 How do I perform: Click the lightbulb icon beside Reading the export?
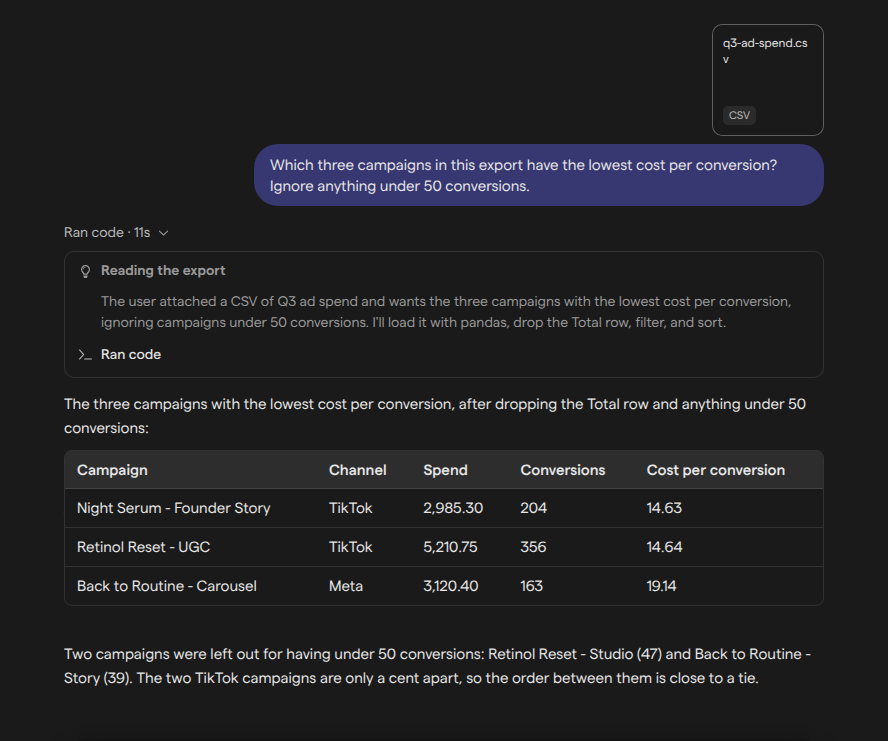point(86,271)
